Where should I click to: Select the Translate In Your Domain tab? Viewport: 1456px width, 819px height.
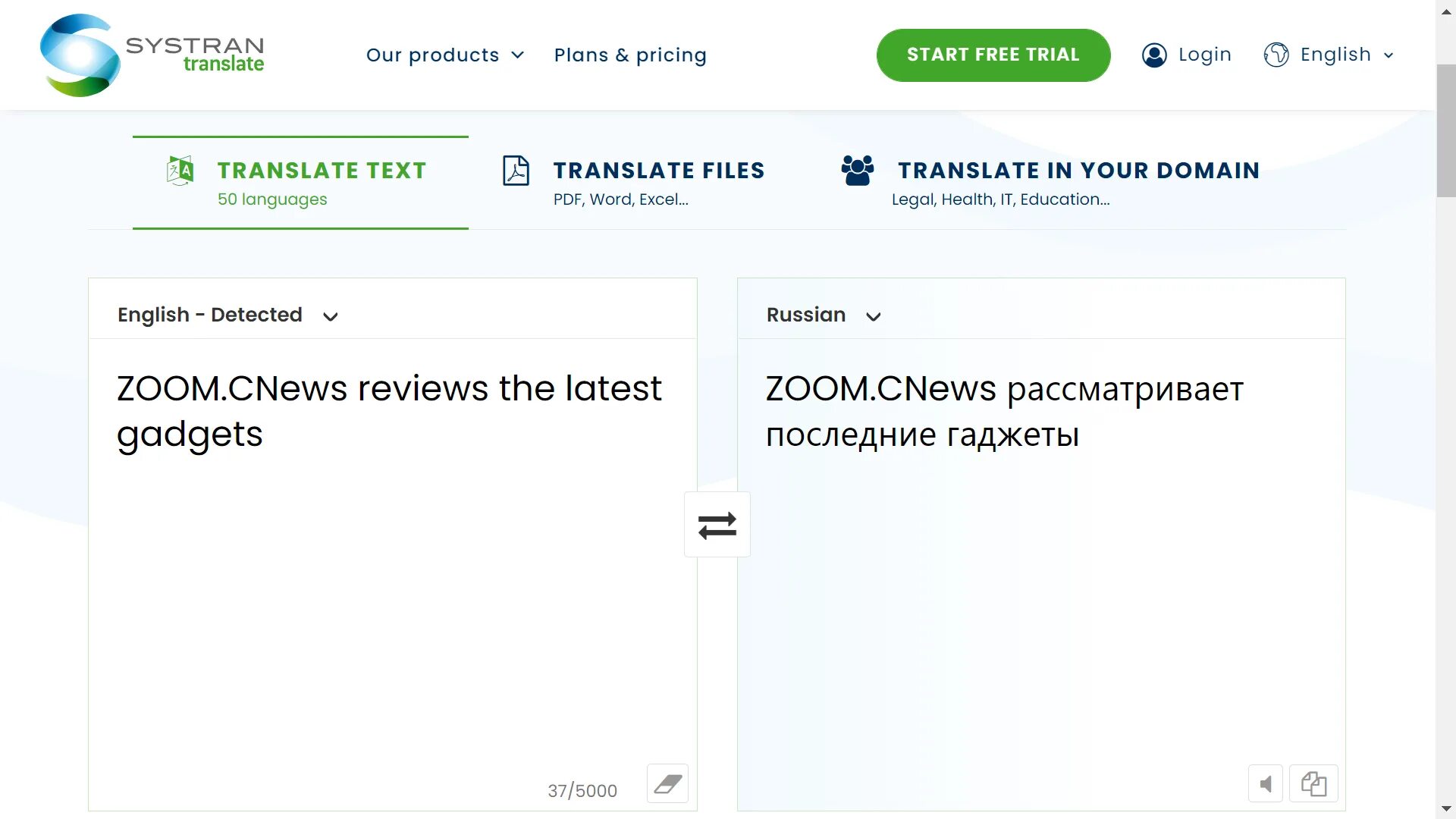tap(1051, 182)
